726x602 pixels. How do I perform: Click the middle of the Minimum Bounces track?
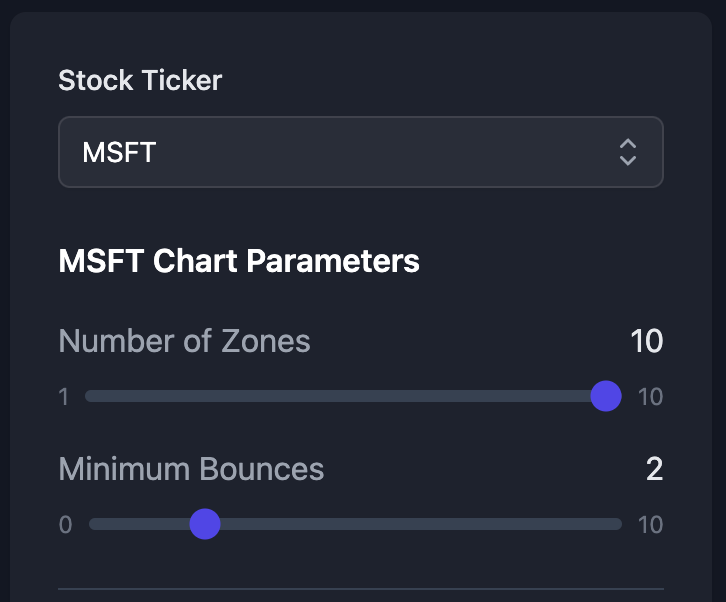click(355, 523)
